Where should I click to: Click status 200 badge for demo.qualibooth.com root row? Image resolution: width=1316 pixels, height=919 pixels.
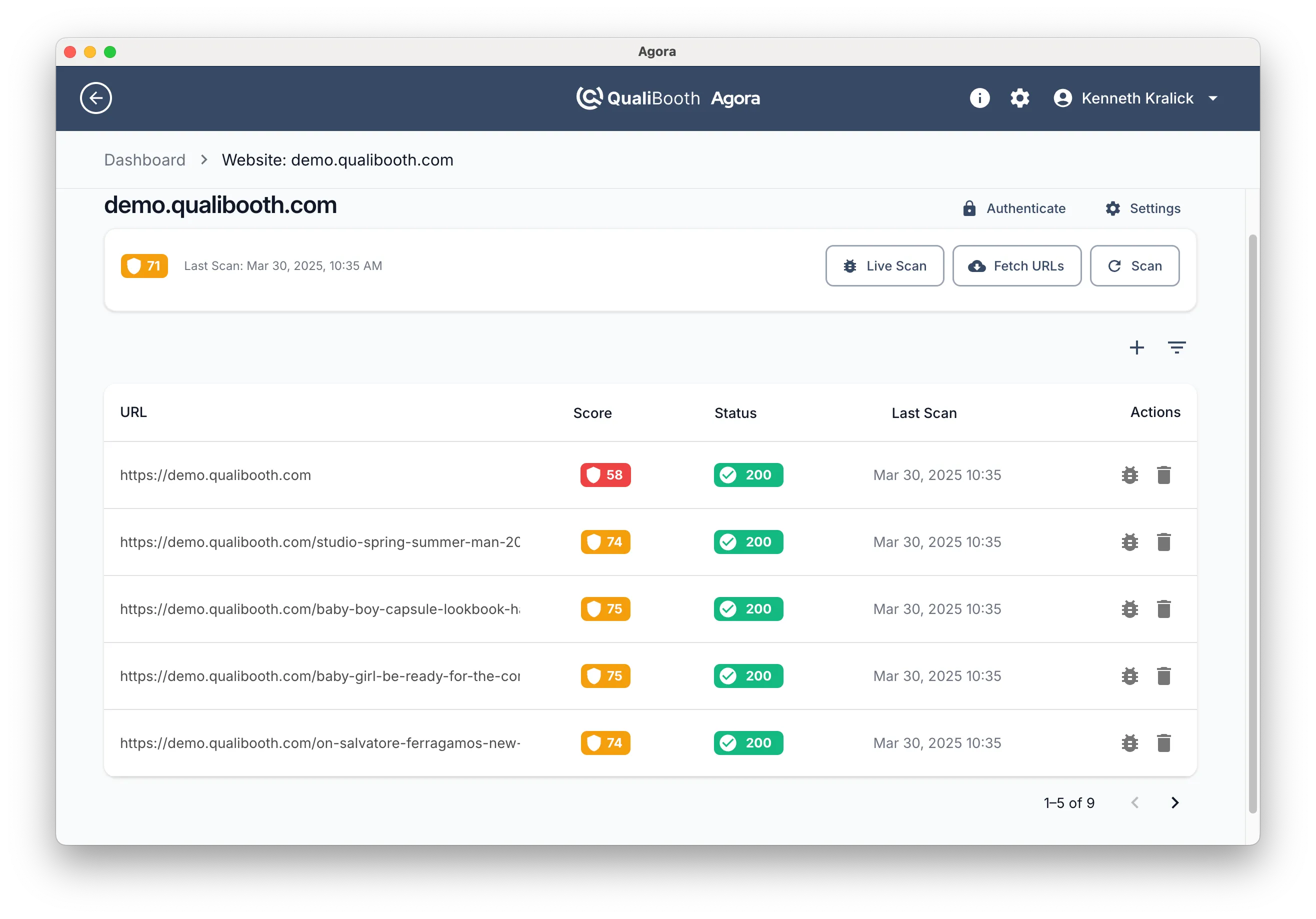pyautogui.click(x=748, y=475)
